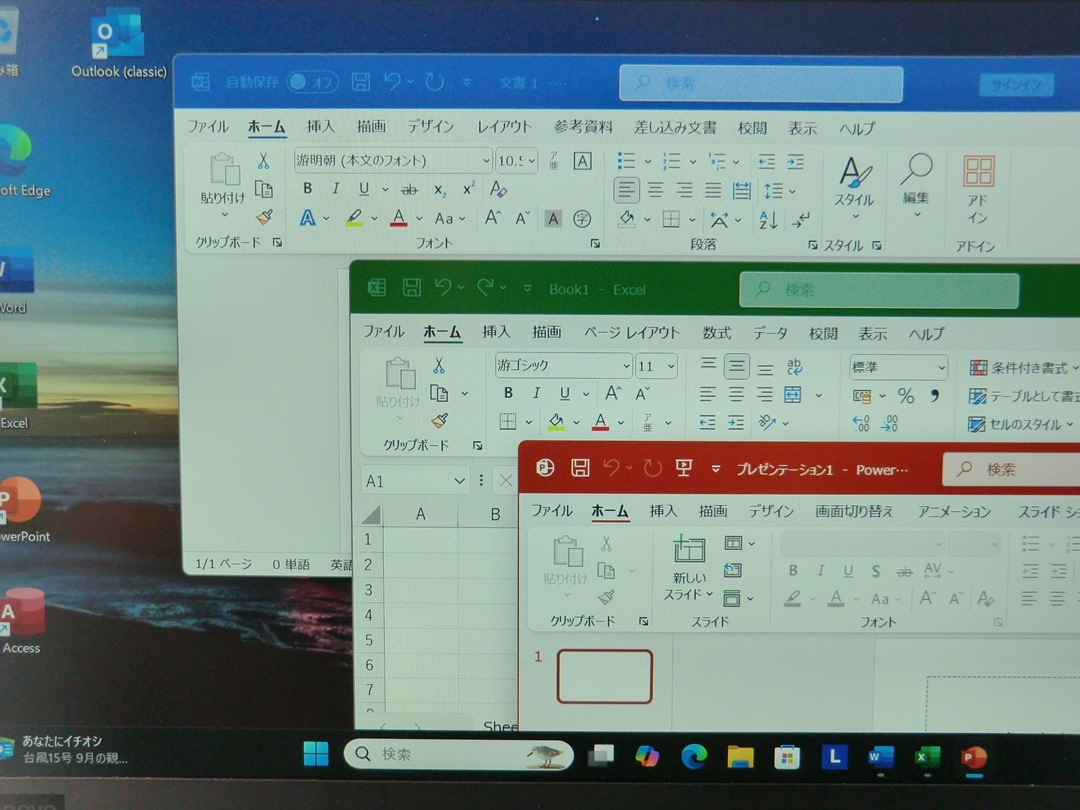Click the Comma Style icon in Excel

[935, 396]
